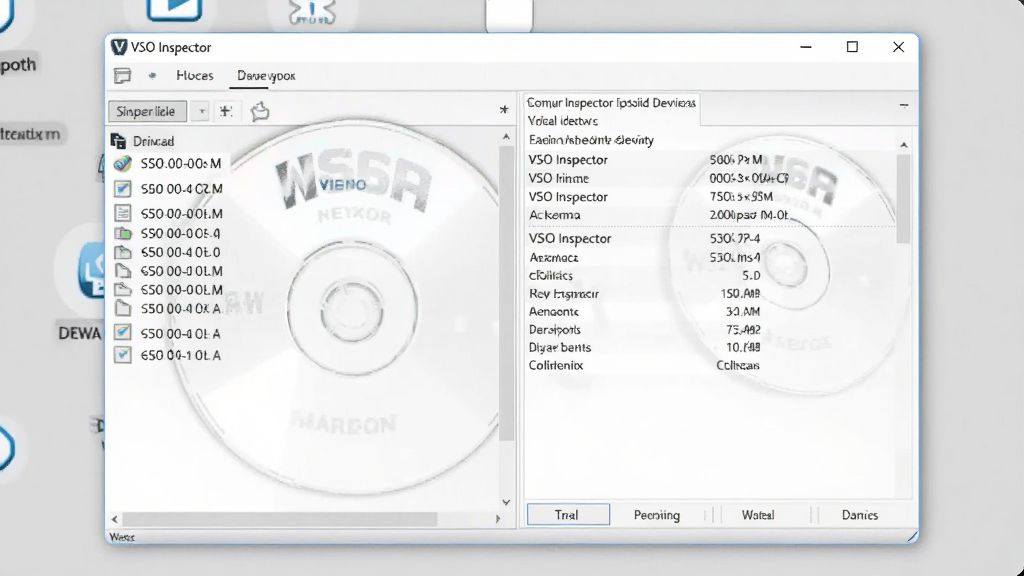This screenshot has height=576, width=1024.
Task: Select the row SS0 00-0 0E.4
Action: [x=180, y=233]
